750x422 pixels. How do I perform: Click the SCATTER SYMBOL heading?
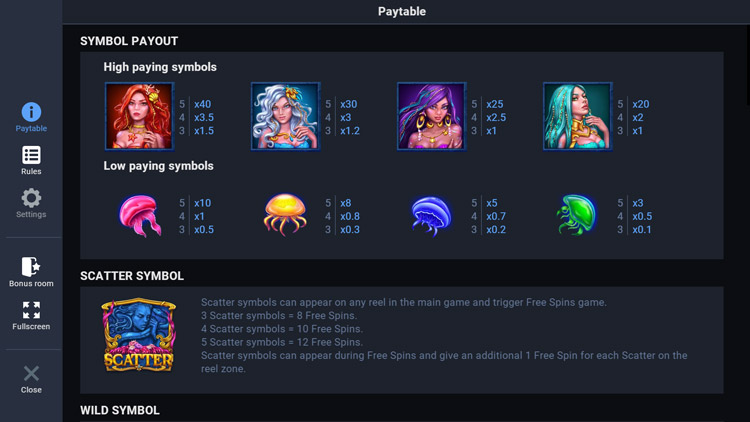coord(132,276)
